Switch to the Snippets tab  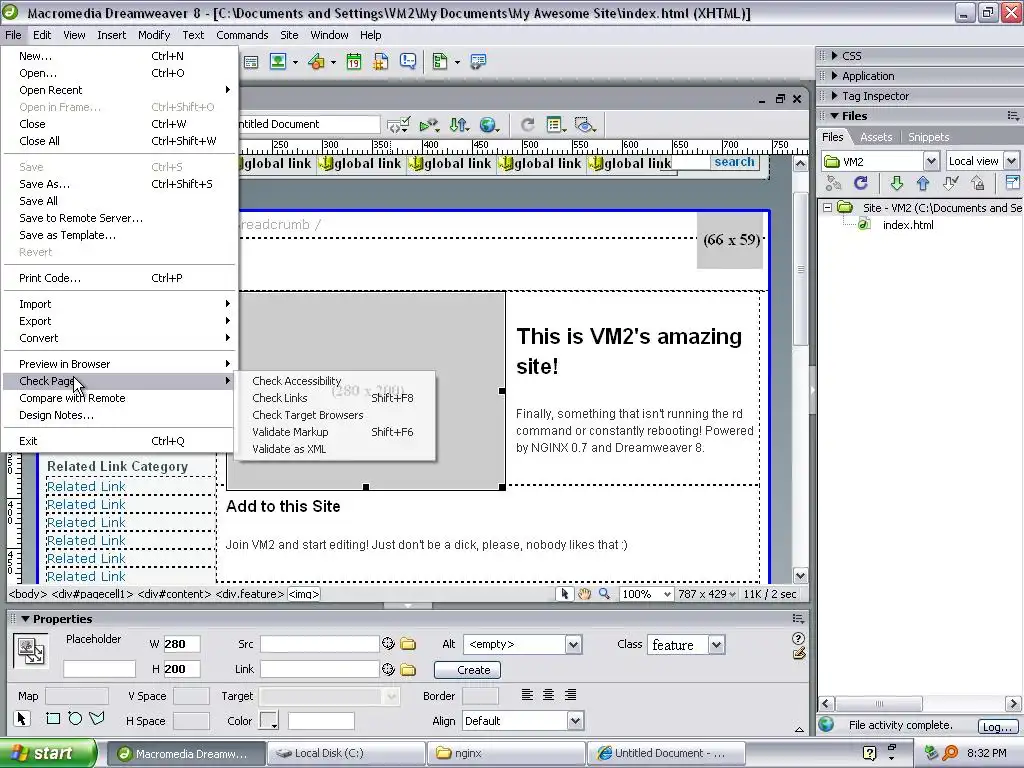pos(928,137)
